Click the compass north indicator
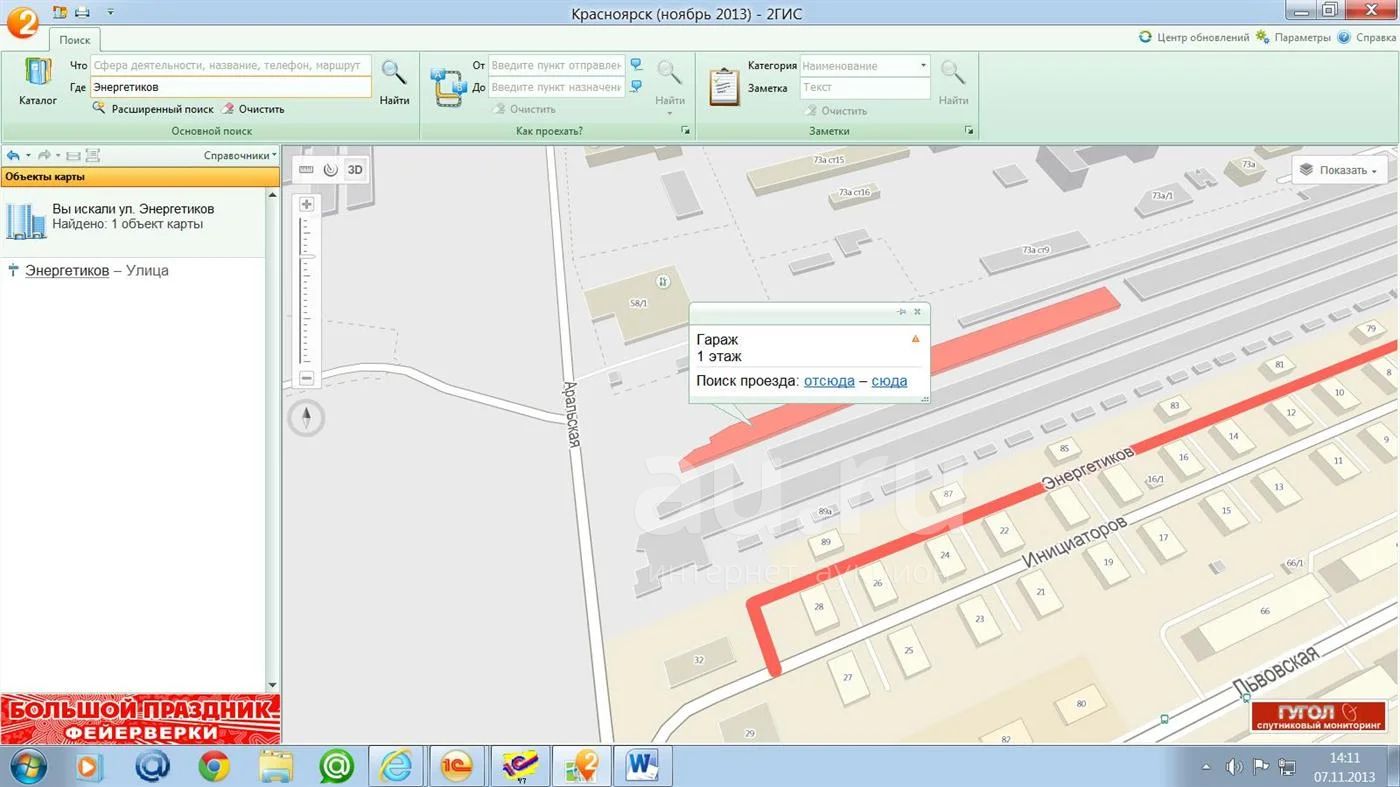Viewport: 1400px width, 787px height. (x=307, y=417)
